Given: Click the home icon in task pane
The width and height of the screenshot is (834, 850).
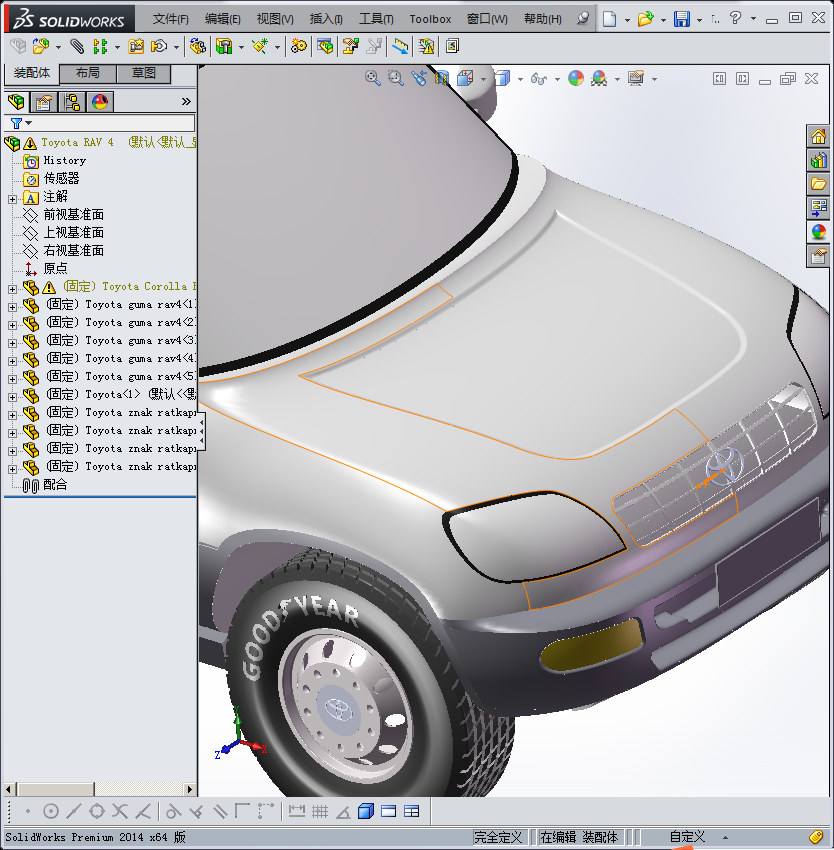Looking at the screenshot, I should [819, 137].
